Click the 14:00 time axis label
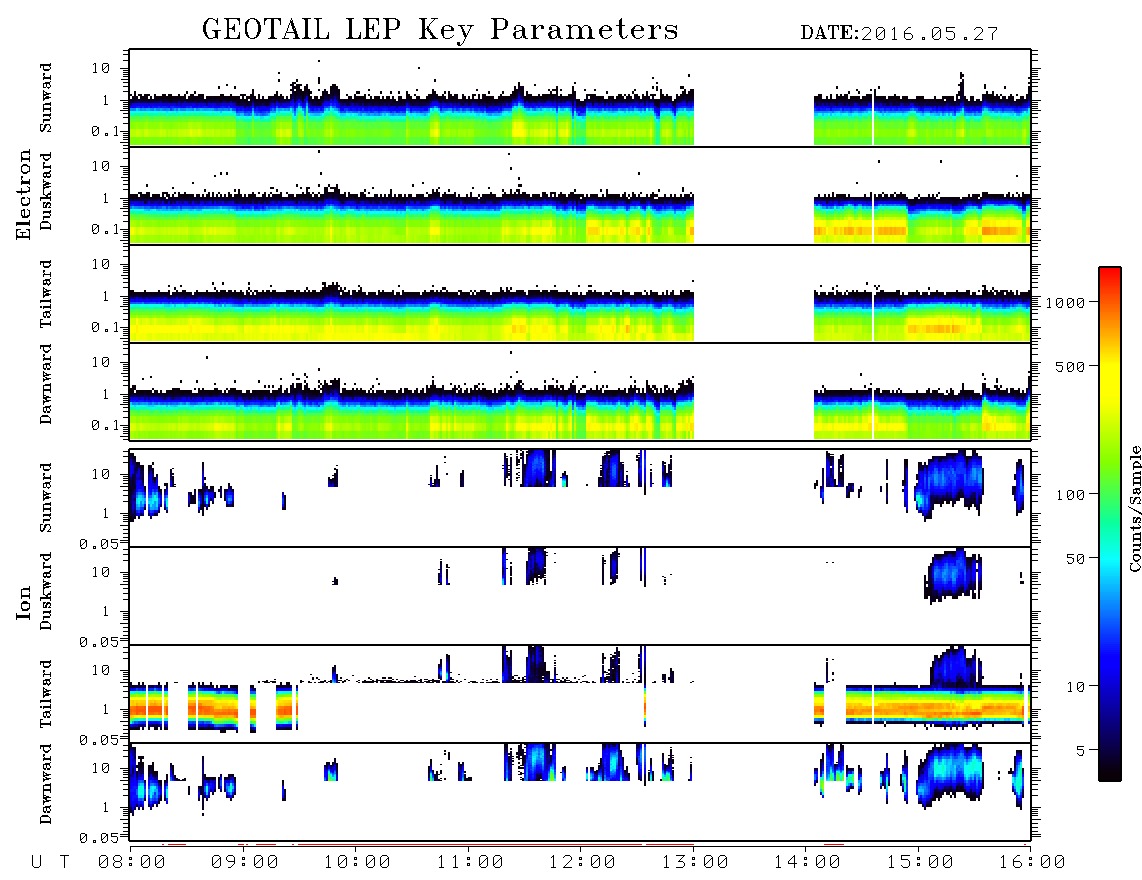The height and width of the screenshot is (880, 1142). pos(807,863)
